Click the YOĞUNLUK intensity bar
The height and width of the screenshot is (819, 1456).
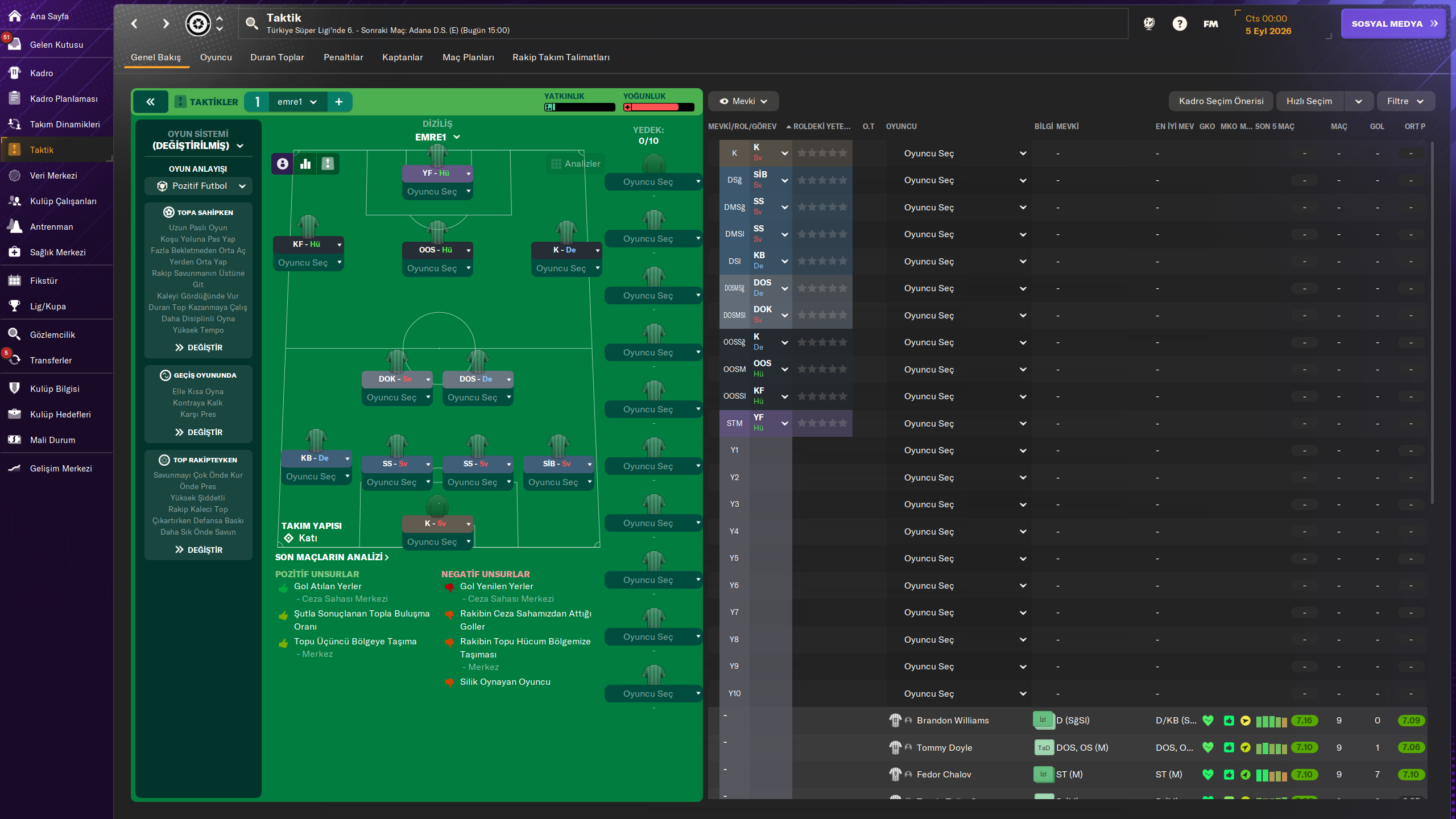click(659, 107)
